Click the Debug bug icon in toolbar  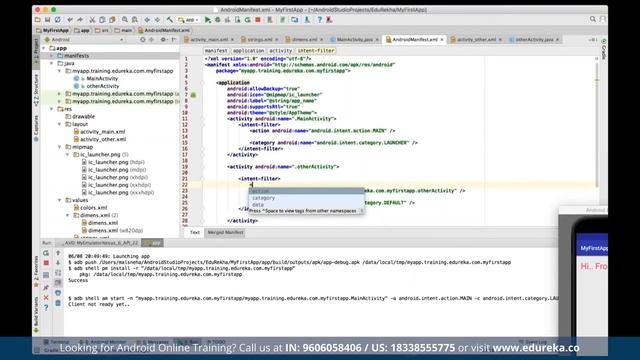coord(218,20)
